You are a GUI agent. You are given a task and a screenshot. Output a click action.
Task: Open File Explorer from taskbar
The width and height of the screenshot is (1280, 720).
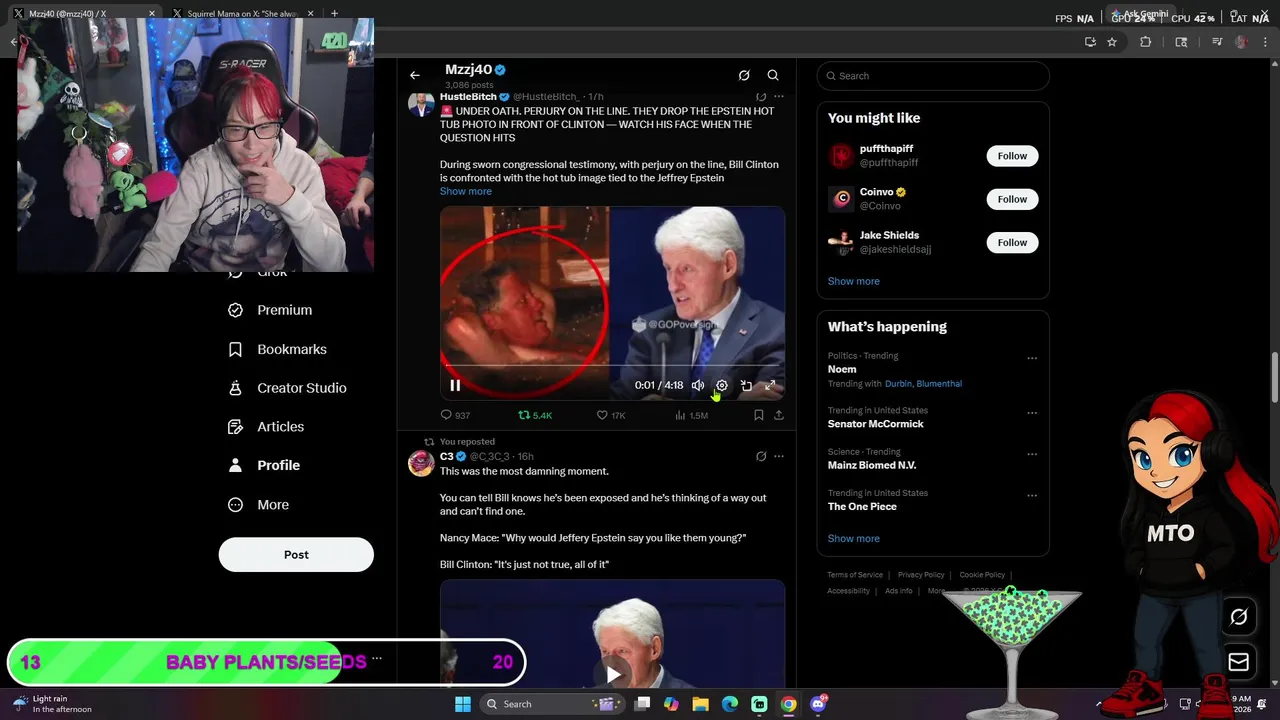[x=700, y=704]
